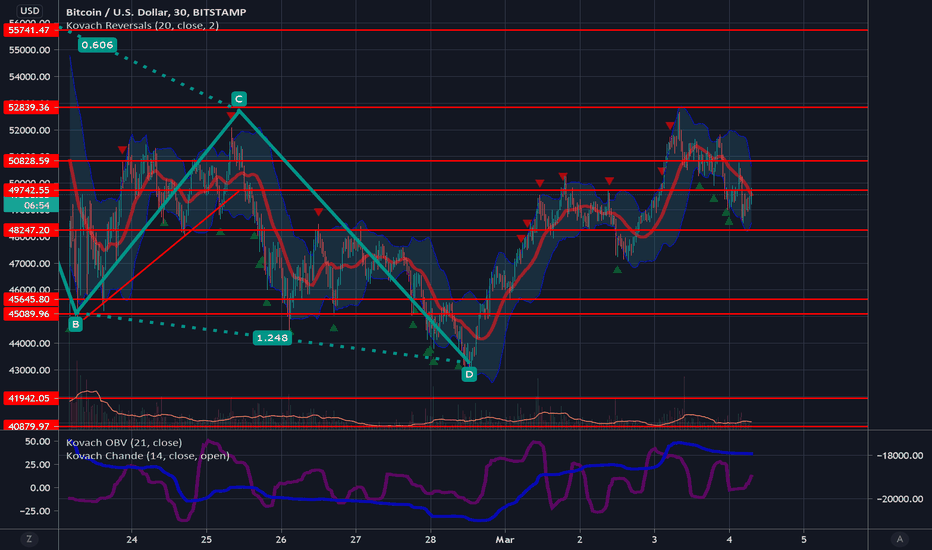Select the 45645.80 horizontal line label
Image resolution: width=932 pixels, height=550 pixels.
[x=29, y=299]
